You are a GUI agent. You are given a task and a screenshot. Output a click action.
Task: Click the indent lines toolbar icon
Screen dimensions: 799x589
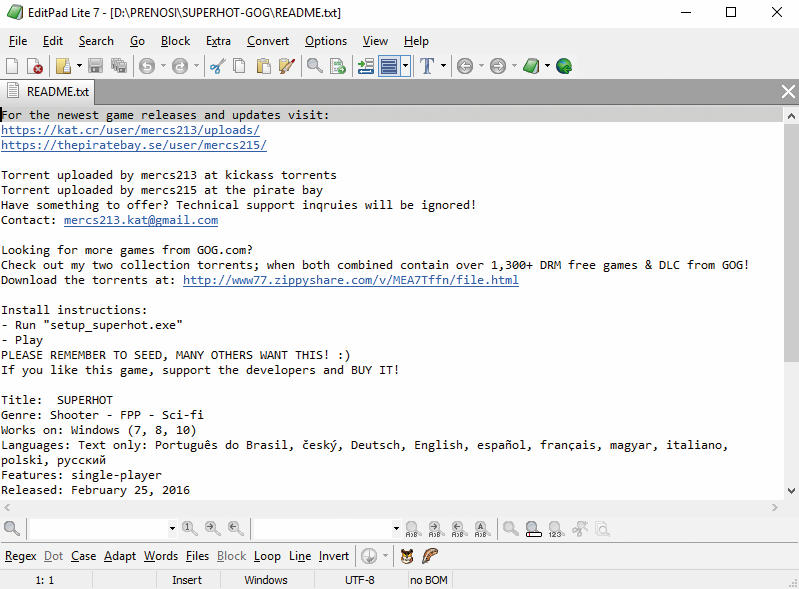365,66
